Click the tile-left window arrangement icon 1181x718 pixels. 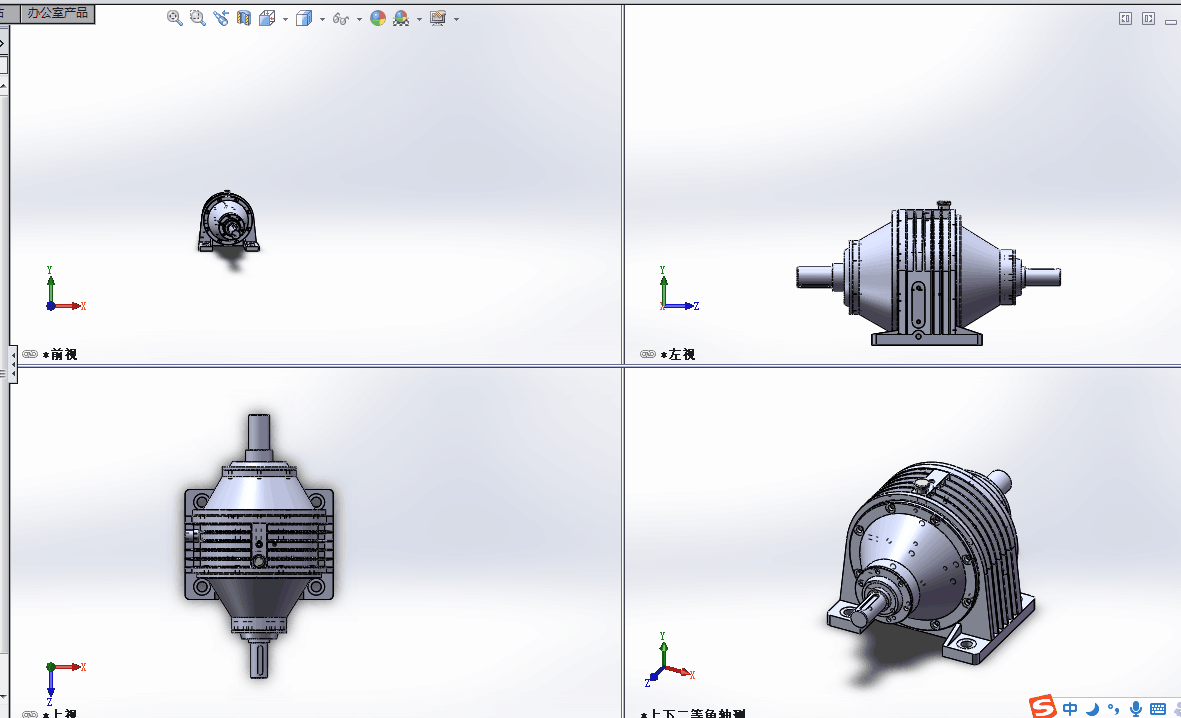point(1125,18)
